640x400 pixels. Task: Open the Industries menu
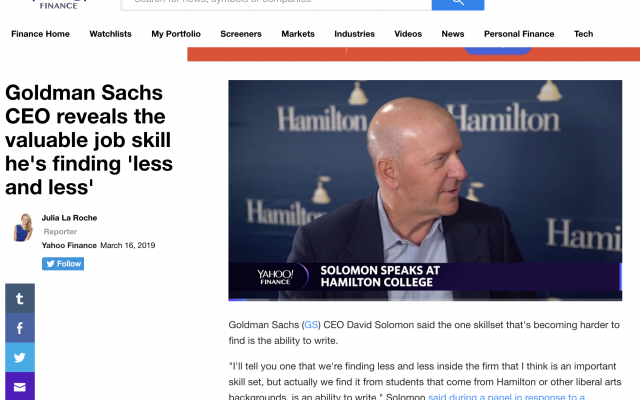click(x=354, y=34)
